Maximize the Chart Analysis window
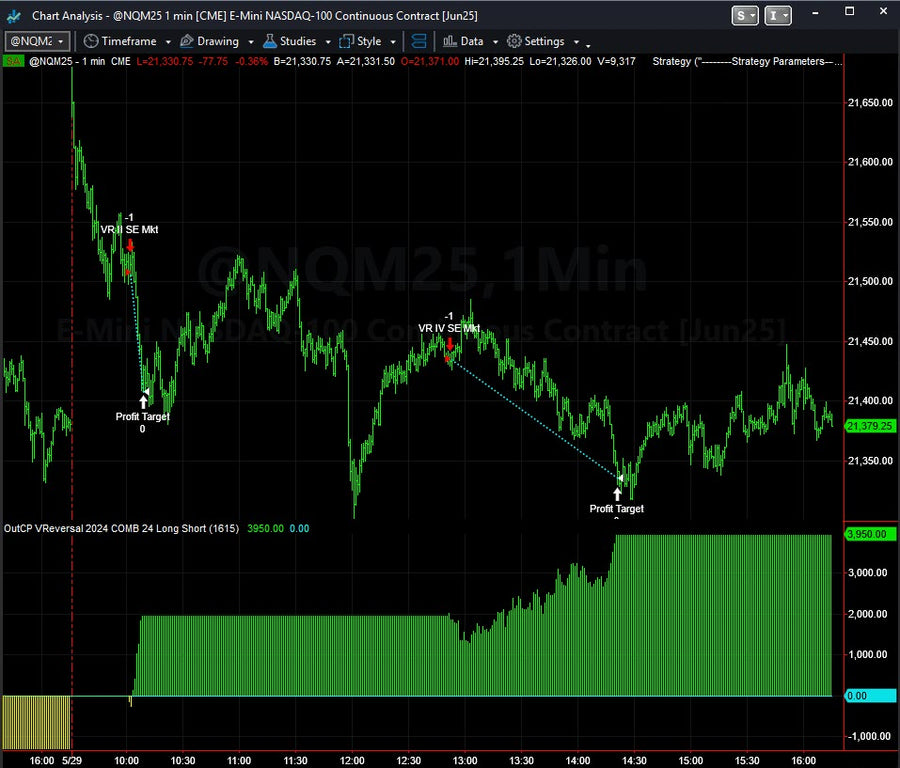 click(x=849, y=11)
